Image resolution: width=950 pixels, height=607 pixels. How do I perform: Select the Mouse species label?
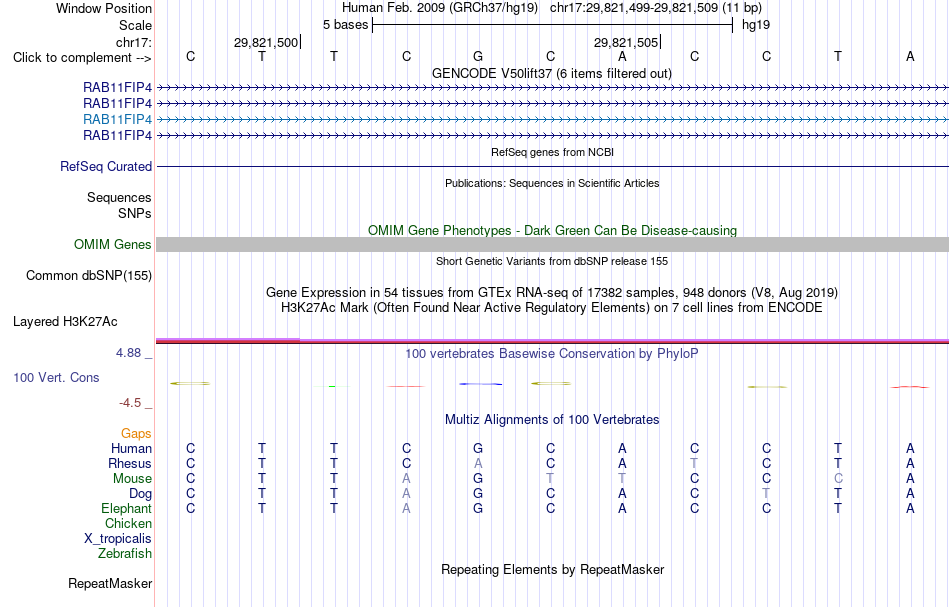[132, 479]
